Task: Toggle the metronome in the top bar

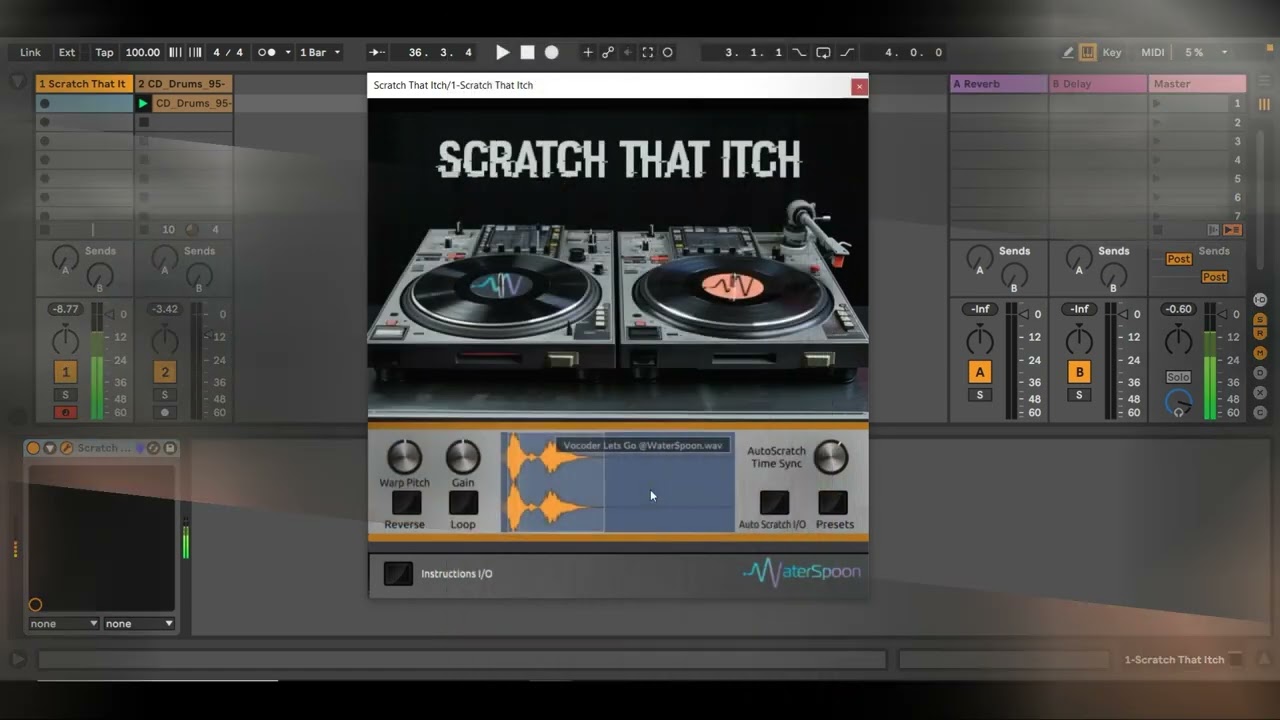Action: click(267, 52)
